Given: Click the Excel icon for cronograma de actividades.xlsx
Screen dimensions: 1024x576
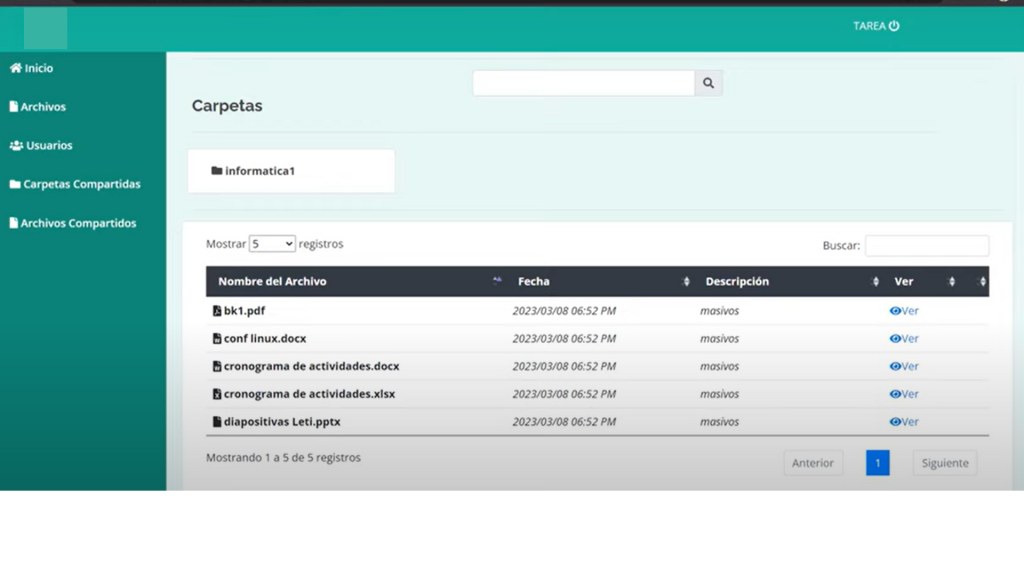Looking at the screenshot, I should click(x=217, y=394).
